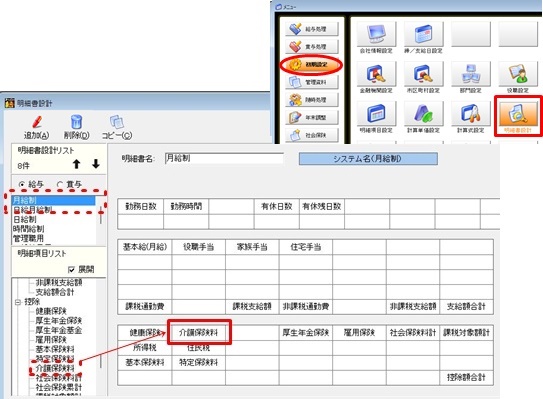Select 日給制 in the 明細書設計リスト
The image size is (543, 399).
point(25,219)
